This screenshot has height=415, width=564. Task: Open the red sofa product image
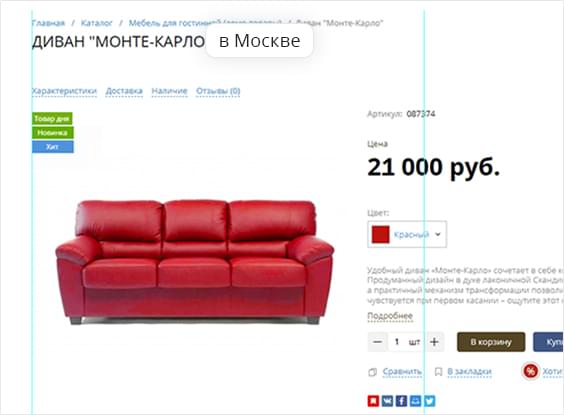click(x=195, y=262)
